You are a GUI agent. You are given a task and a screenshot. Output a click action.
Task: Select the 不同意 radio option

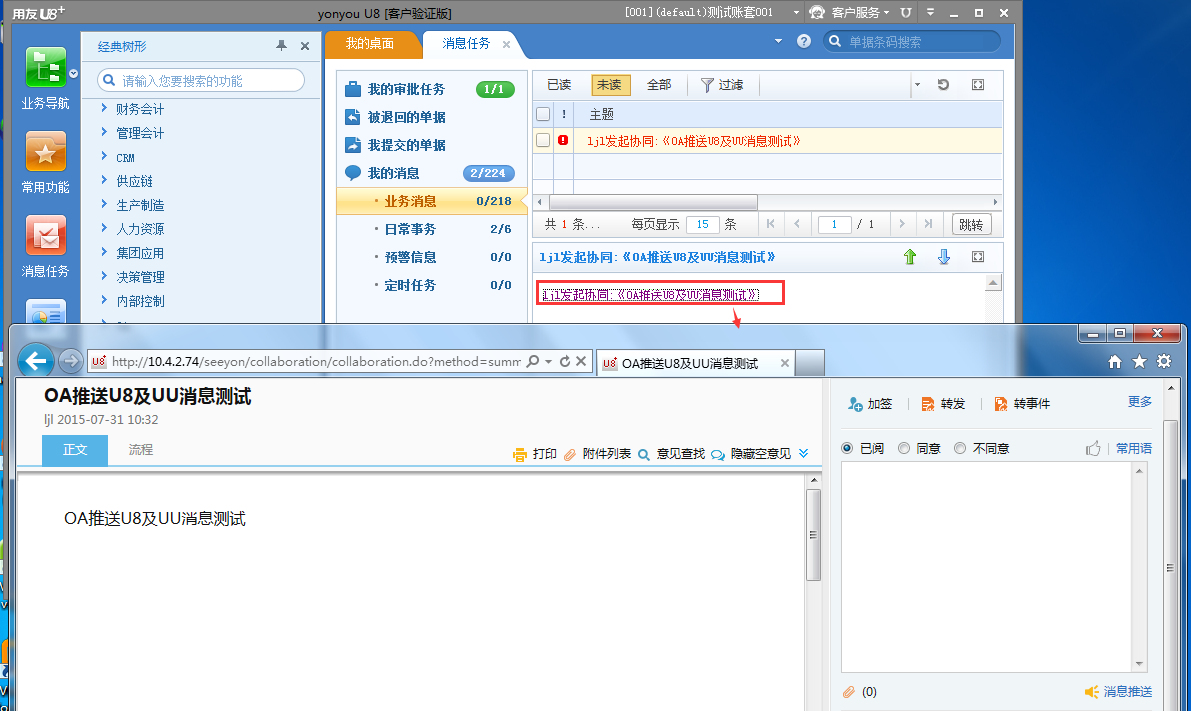click(x=960, y=448)
